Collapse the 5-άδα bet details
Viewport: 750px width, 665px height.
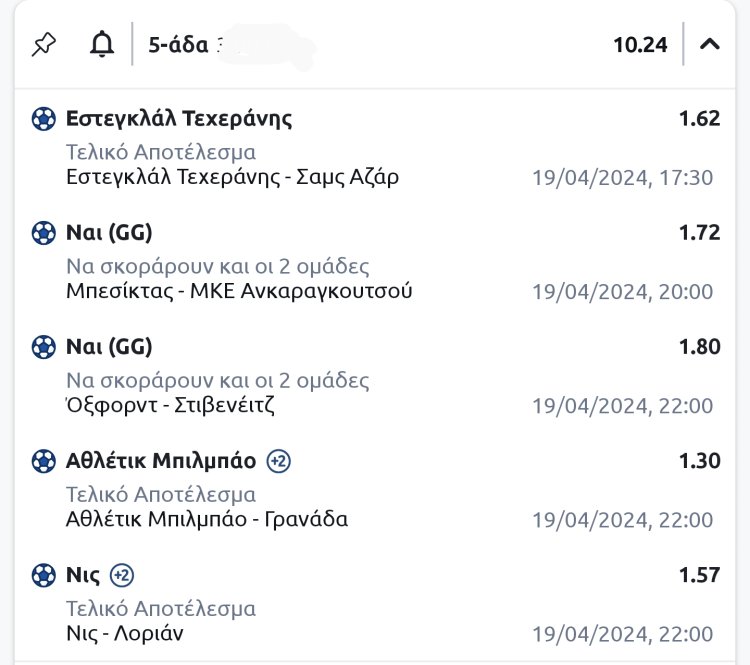[709, 44]
